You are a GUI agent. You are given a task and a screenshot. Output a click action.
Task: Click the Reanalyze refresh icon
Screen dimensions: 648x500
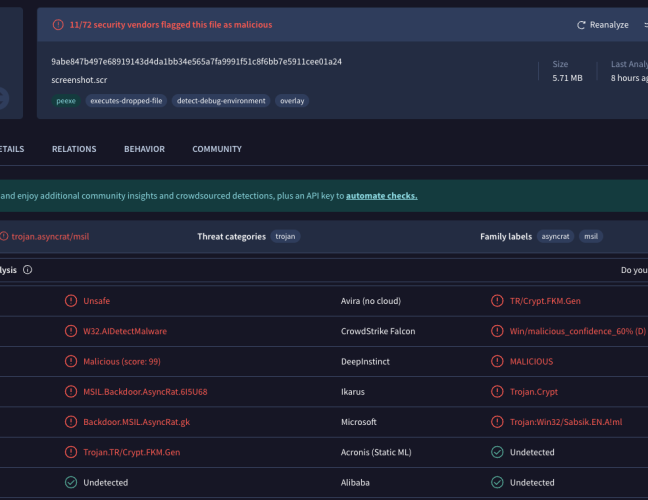[x=582, y=25]
